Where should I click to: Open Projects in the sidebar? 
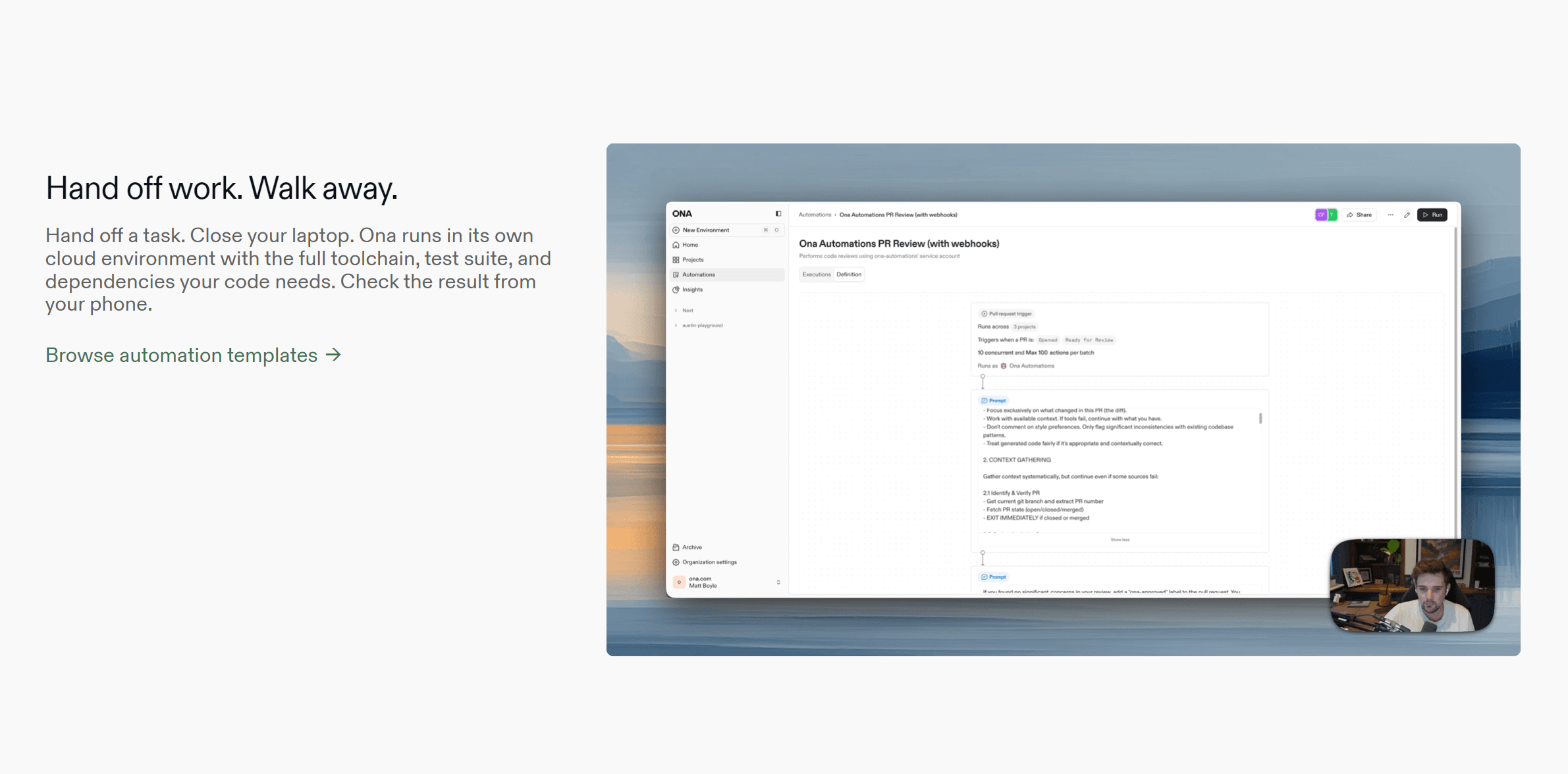[726, 260]
